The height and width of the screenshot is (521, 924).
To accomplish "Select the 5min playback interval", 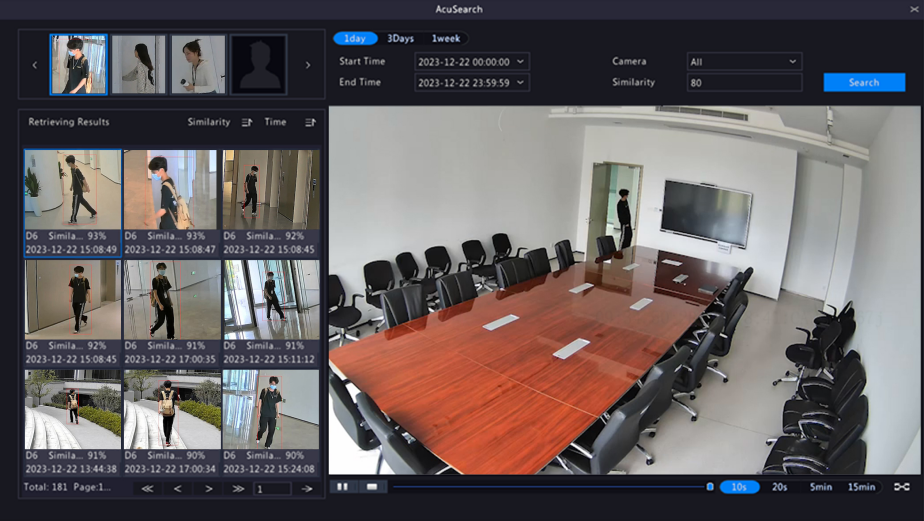I will [820, 487].
